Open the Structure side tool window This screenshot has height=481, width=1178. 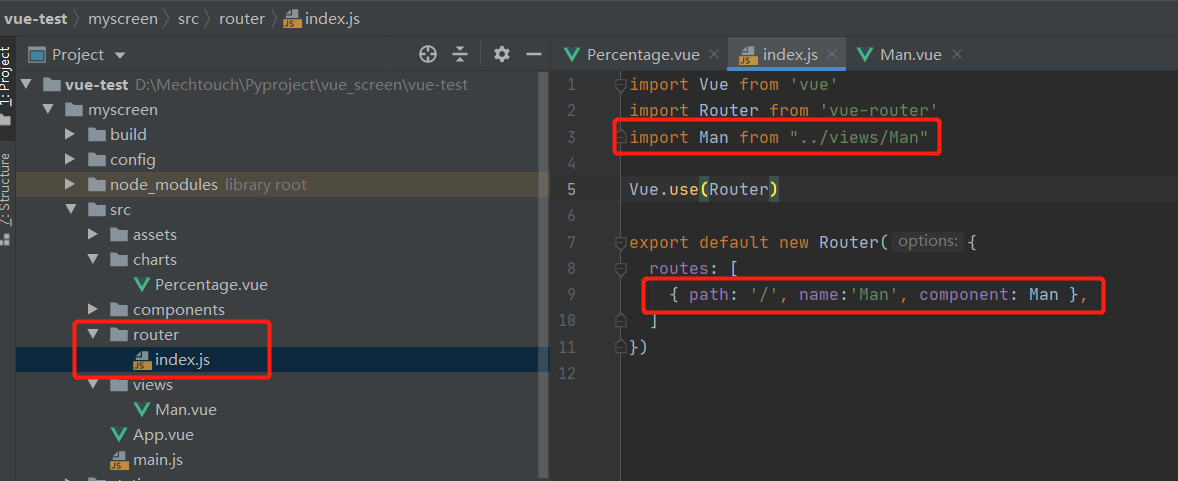pyautogui.click(x=6, y=190)
